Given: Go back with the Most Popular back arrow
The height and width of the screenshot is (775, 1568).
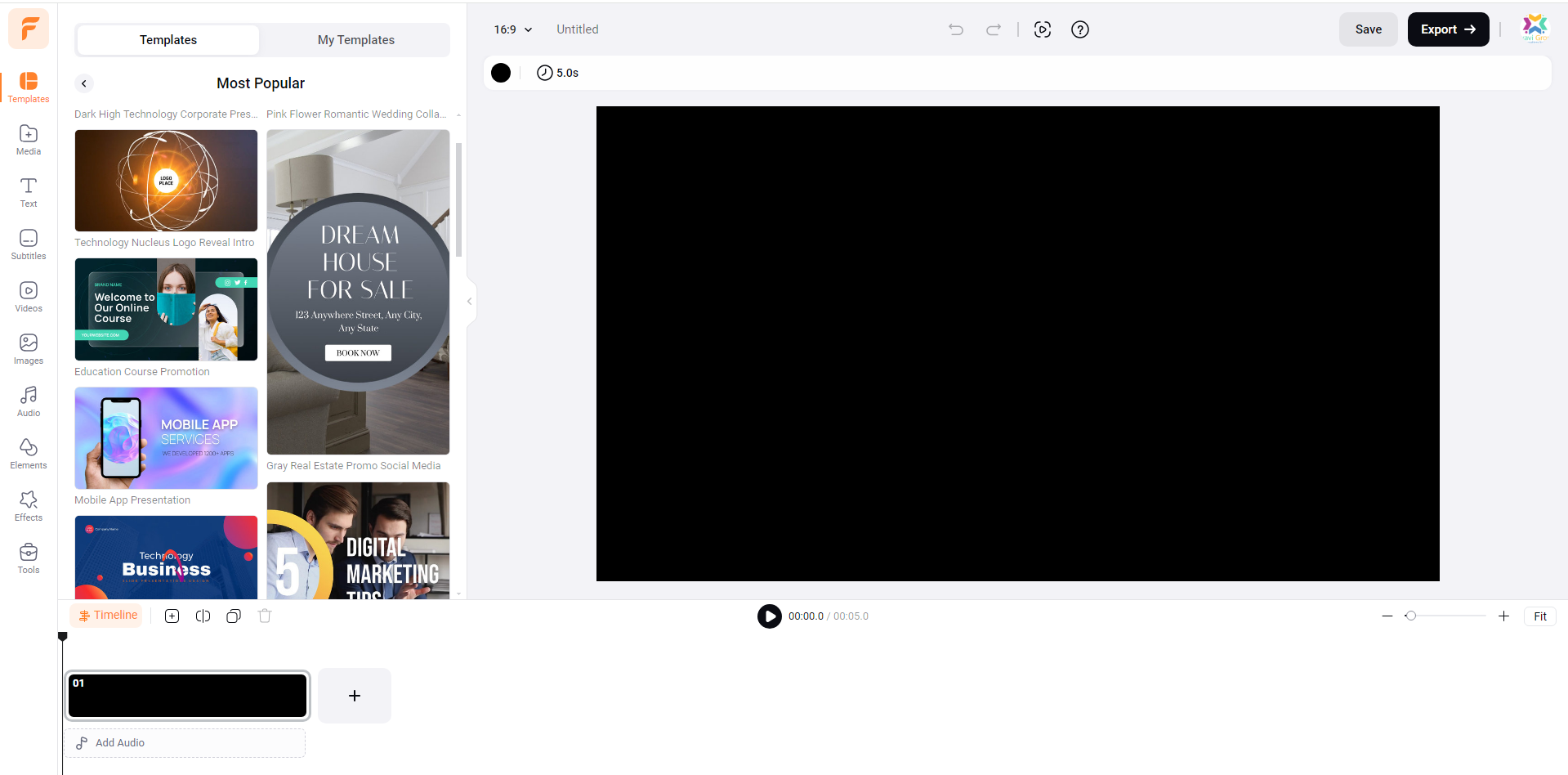Looking at the screenshot, I should coord(83,83).
